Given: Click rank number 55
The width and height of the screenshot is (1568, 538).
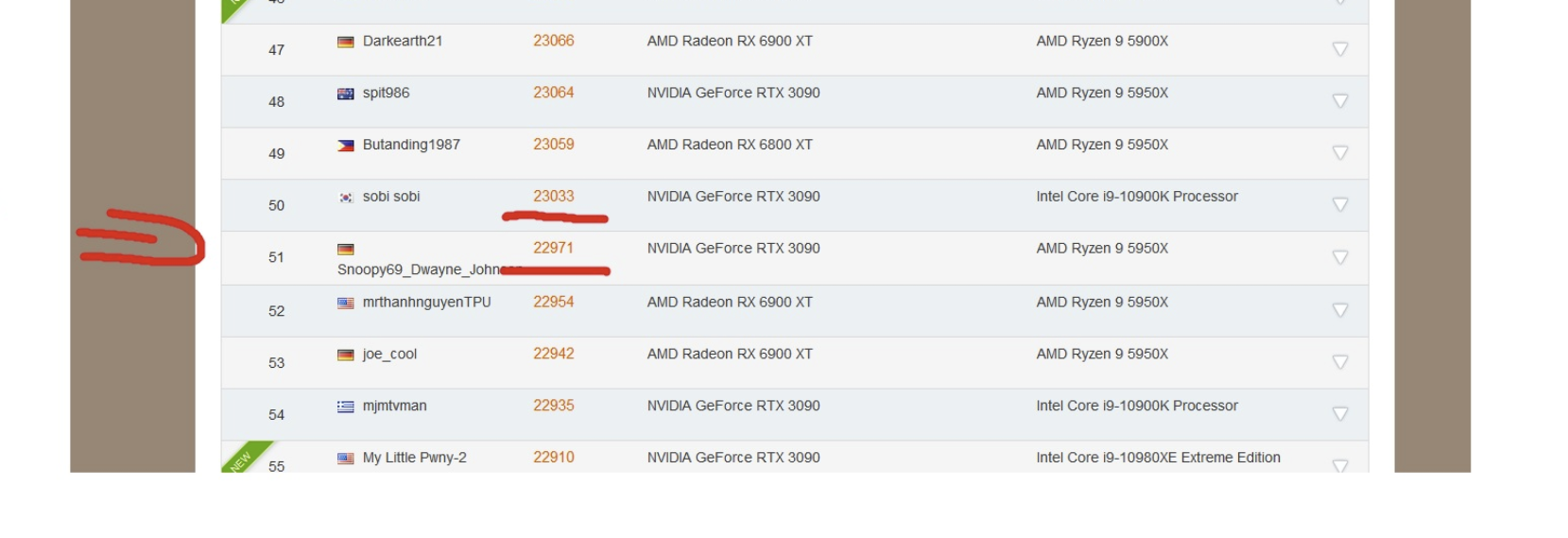Looking at the screenshot, I should point(276,466).
